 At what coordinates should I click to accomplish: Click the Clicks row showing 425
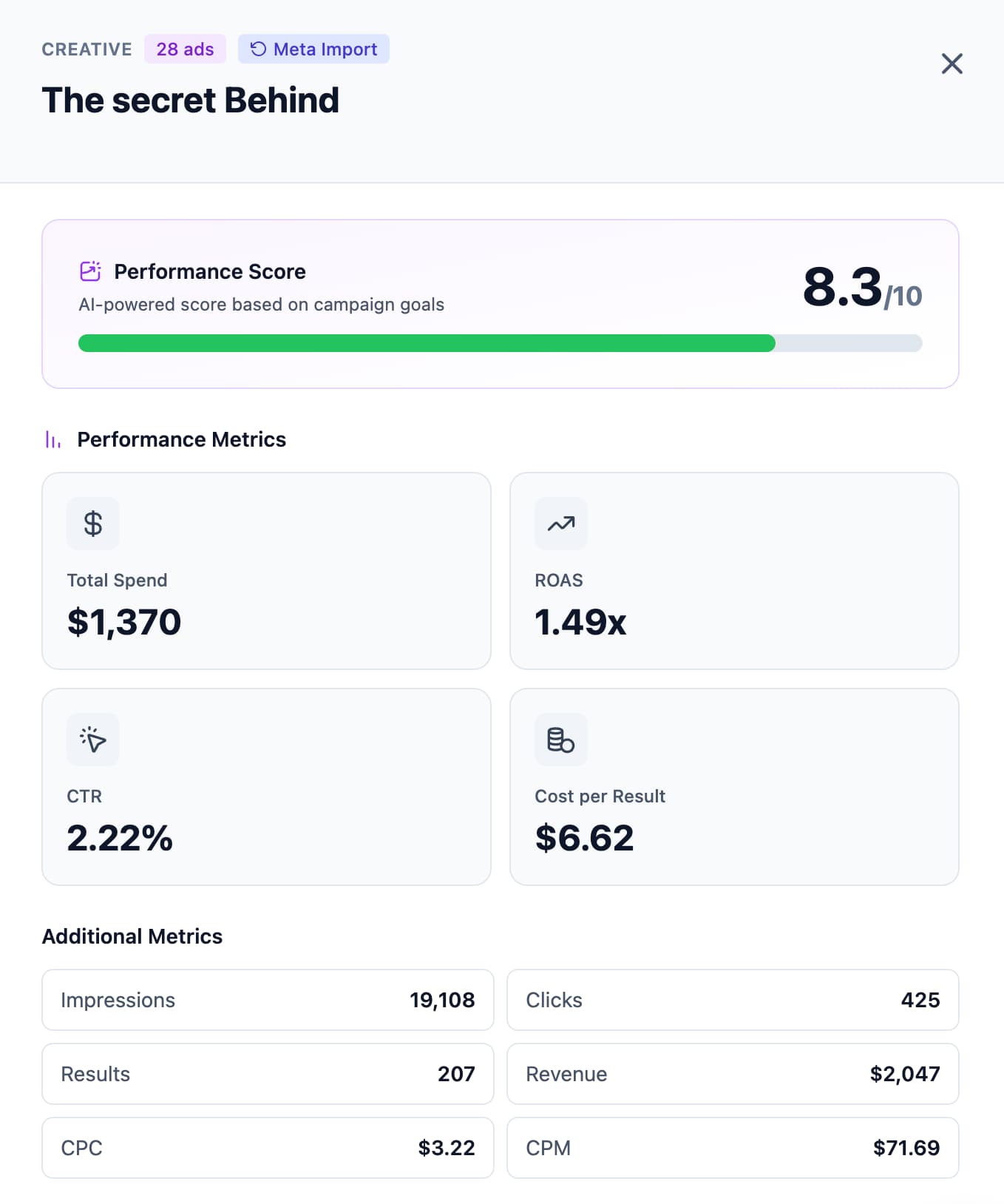click(733, 1000)
